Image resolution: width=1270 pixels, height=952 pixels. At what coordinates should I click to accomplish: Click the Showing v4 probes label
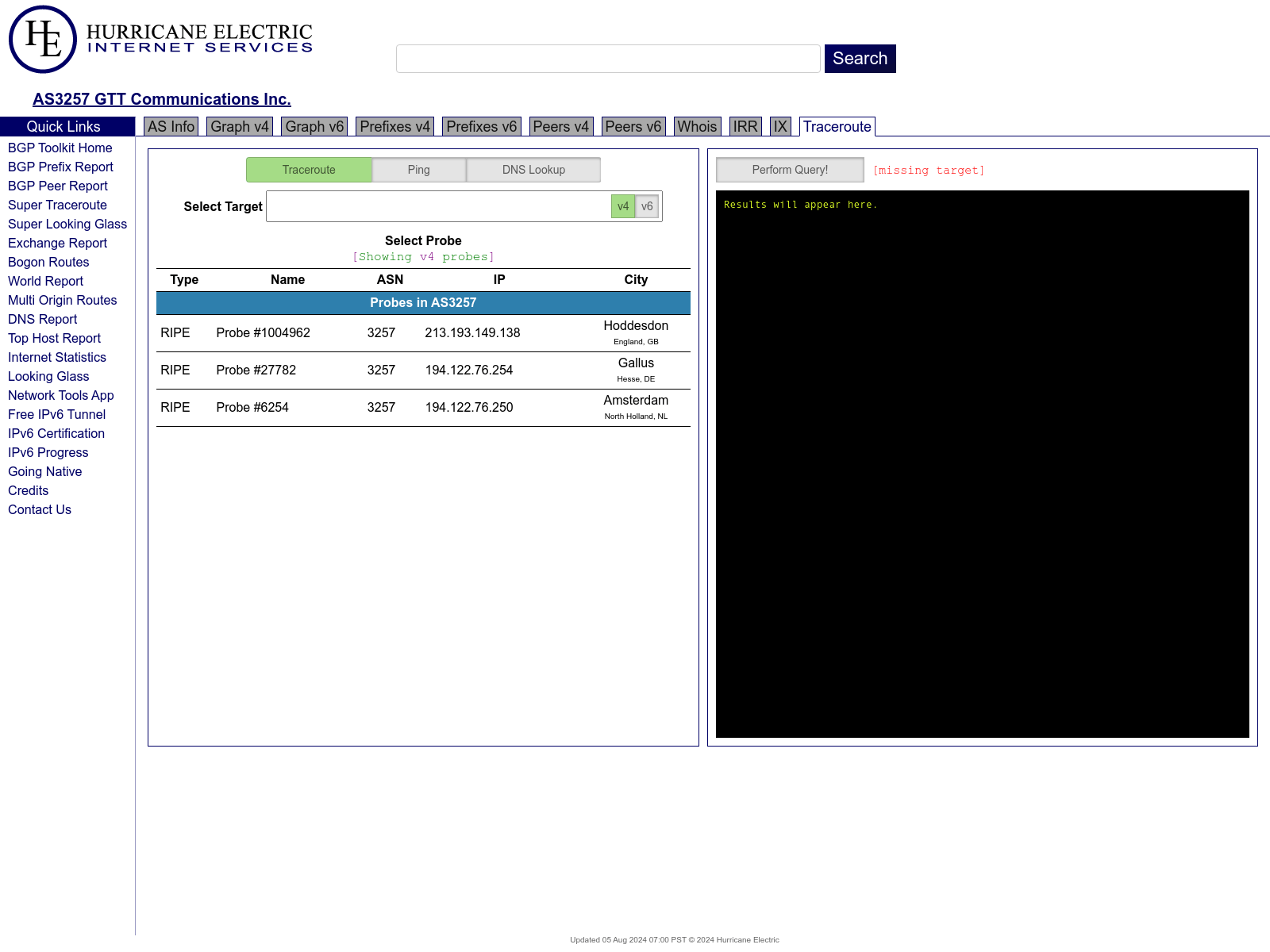tap(423, 257)
